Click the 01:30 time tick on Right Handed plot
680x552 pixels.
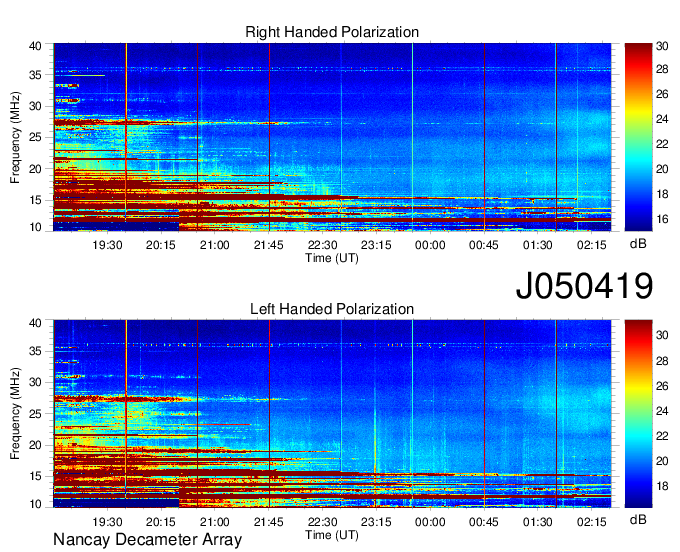(x=538, y=245)
